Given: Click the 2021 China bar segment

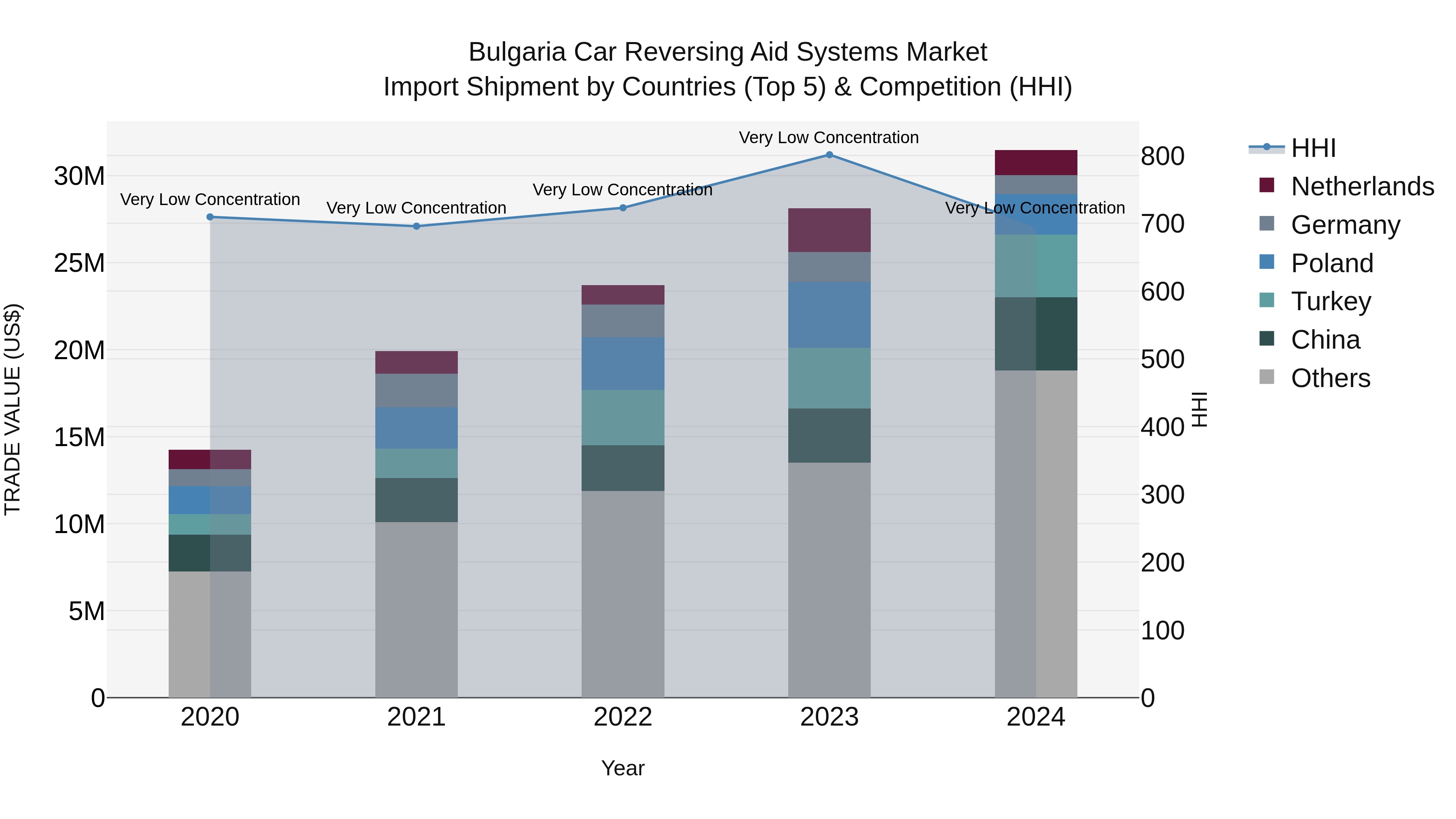Looking at the screenshot, I should coord(417,500).
